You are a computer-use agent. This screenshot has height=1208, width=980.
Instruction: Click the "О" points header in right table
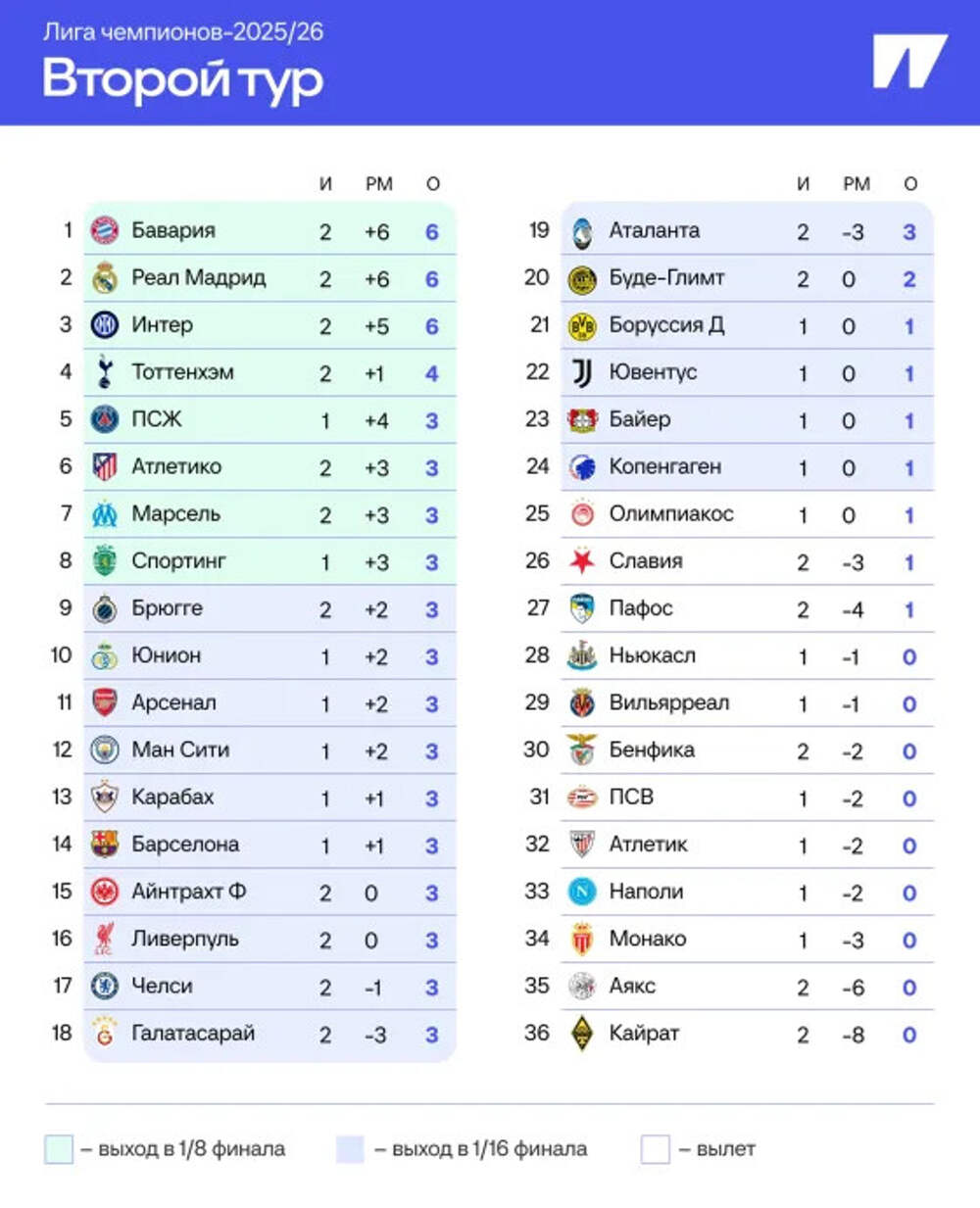910,184
